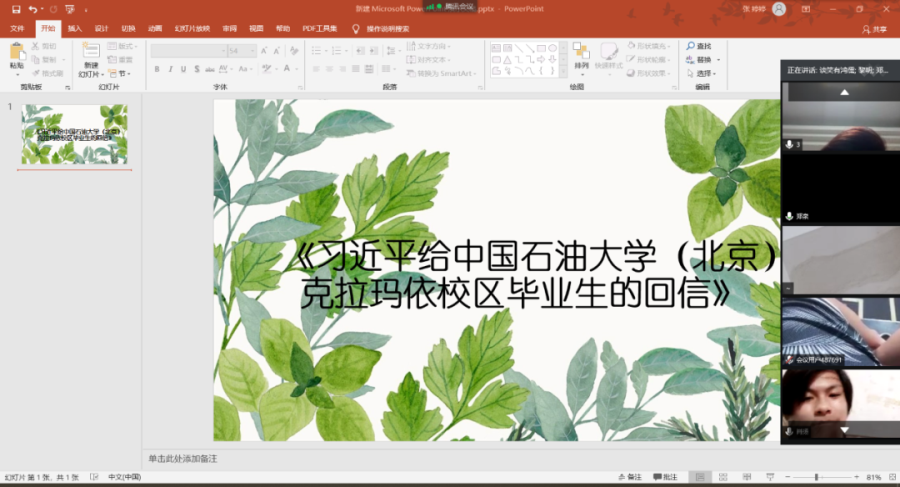
Task: Click the Save icon in quick access toolbar
Action: point(16,9)
